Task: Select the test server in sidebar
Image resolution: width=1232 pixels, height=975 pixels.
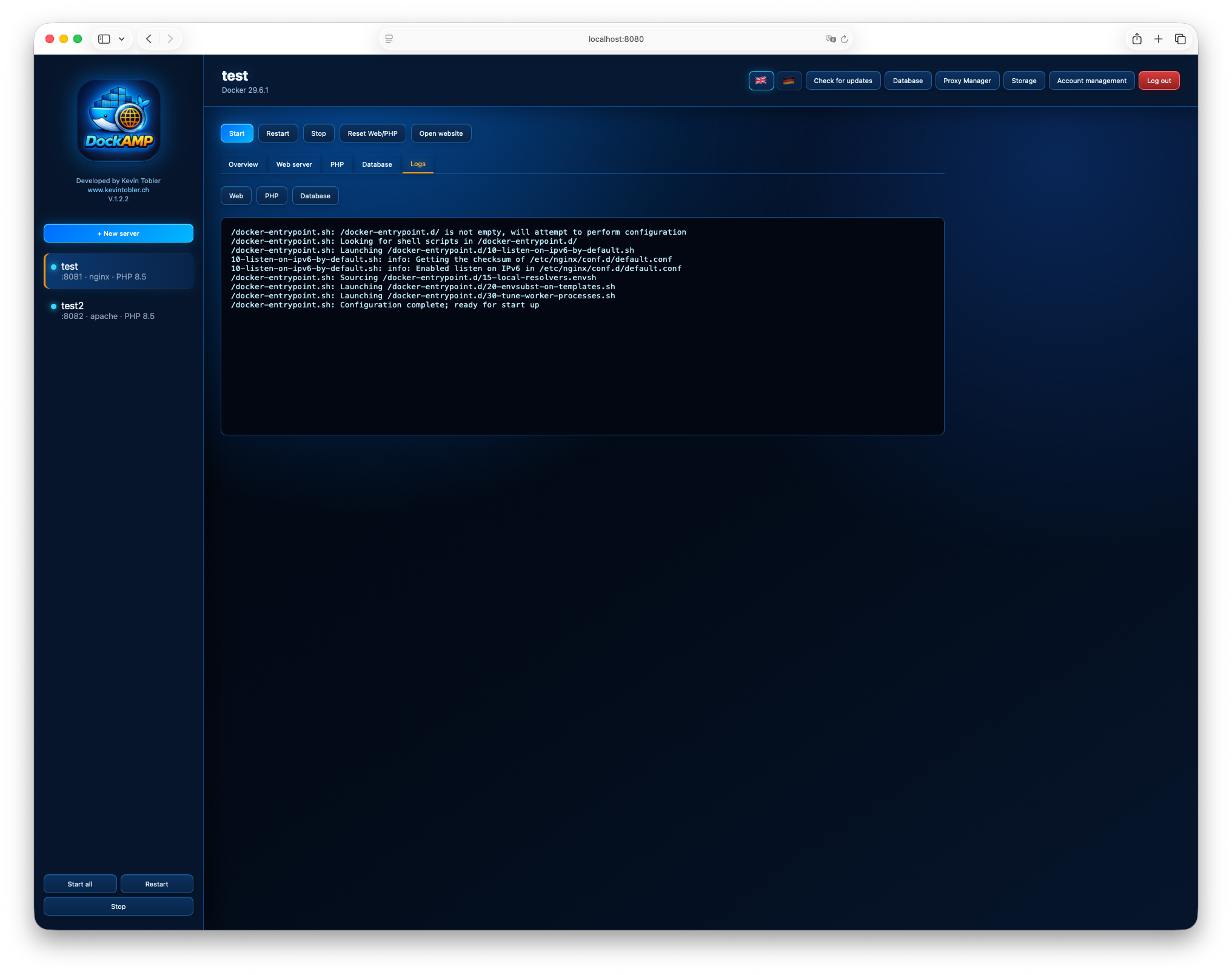Action: click(x=118, y=271)
